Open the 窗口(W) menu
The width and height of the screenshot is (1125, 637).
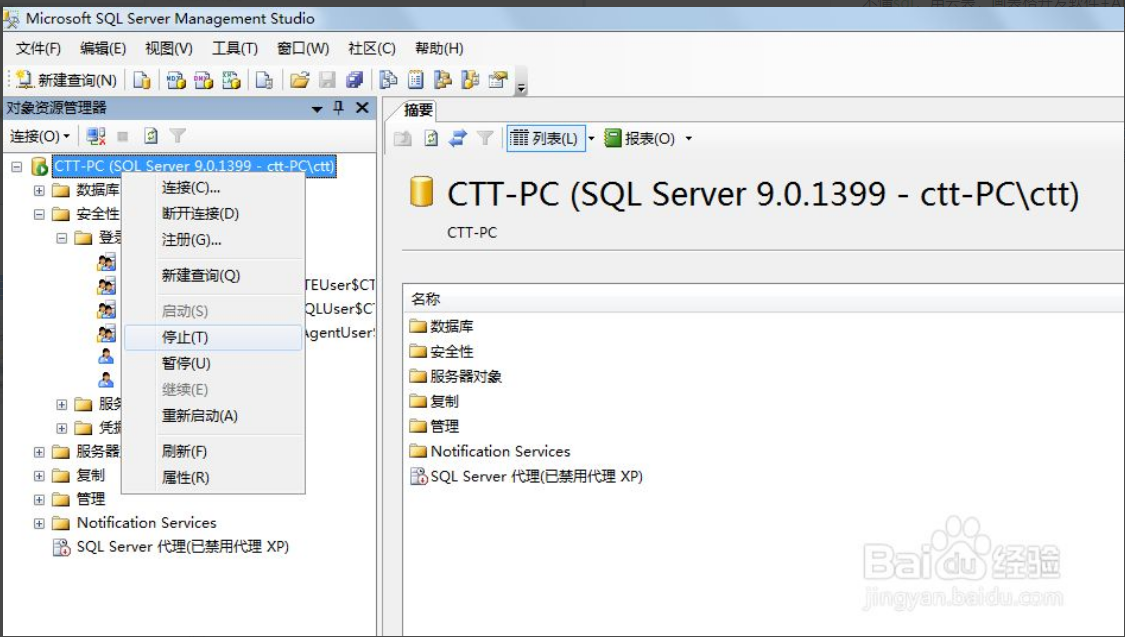pyautogui.click(x=303, y=48)
